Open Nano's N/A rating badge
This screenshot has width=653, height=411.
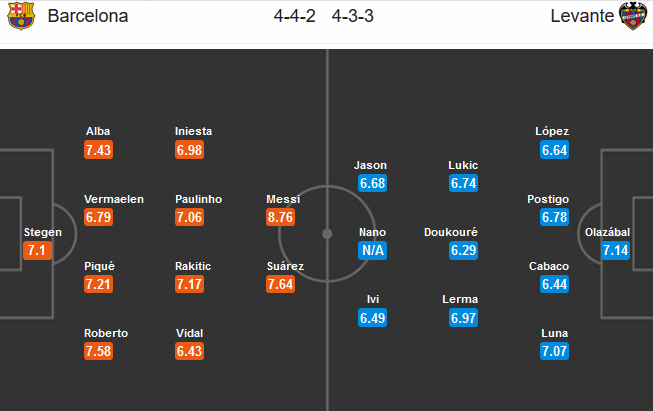point(372,251)
